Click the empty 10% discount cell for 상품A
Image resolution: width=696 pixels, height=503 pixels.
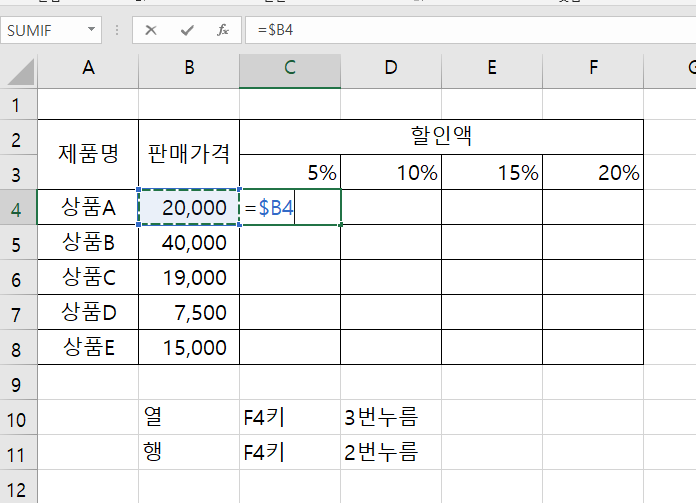pyautogui.click(x=391, y=207)
